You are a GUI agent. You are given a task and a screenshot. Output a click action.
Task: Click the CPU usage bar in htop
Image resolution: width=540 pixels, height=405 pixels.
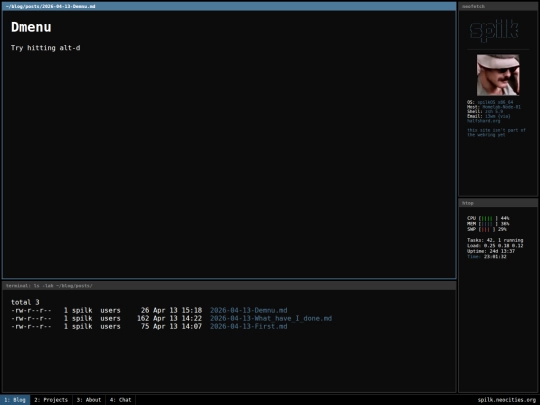pos(488,218)
